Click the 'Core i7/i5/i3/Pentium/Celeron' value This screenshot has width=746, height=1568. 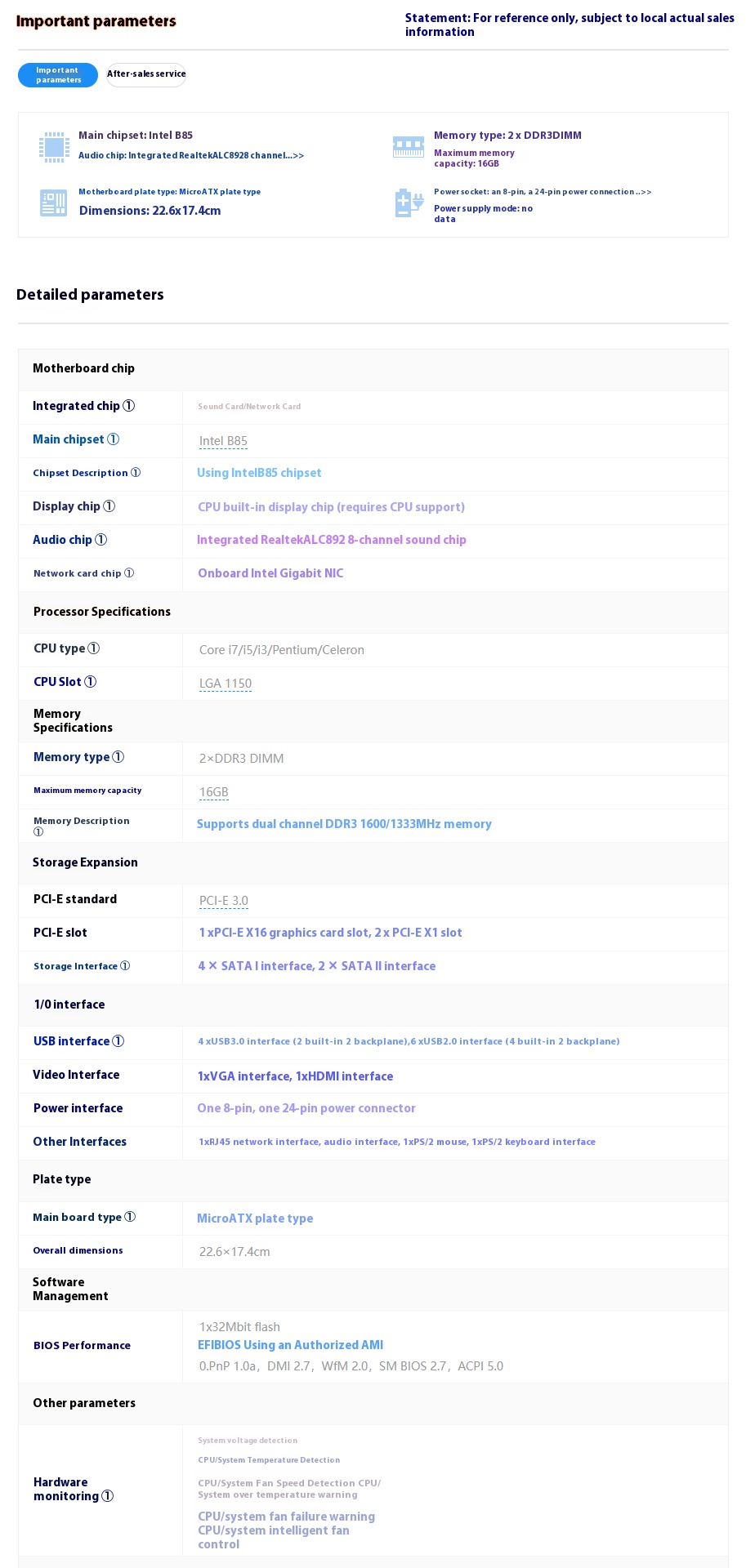point(282,650)
